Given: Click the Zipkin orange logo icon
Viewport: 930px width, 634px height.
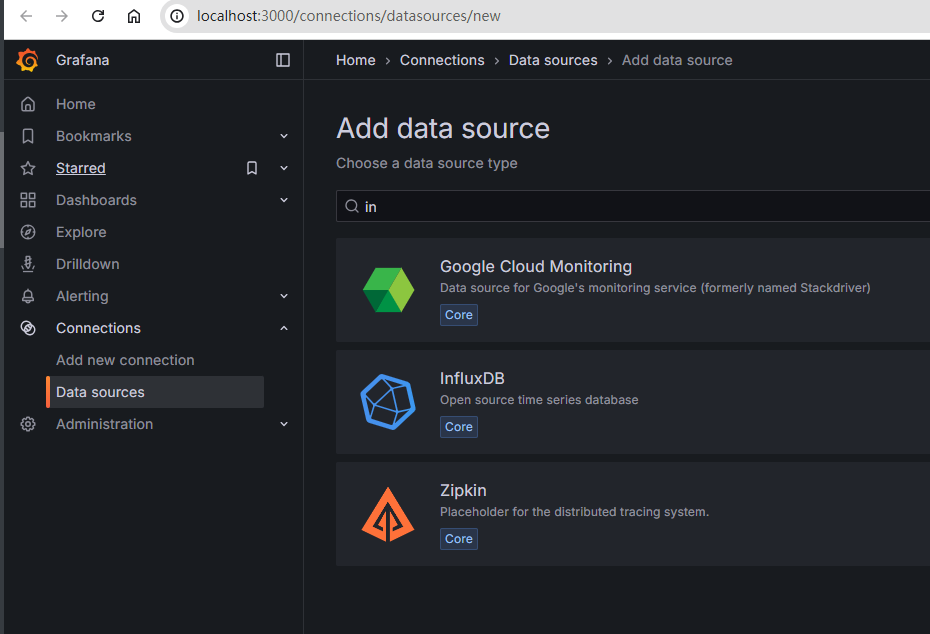Looking at the screenshot, I should coord(387,514).
